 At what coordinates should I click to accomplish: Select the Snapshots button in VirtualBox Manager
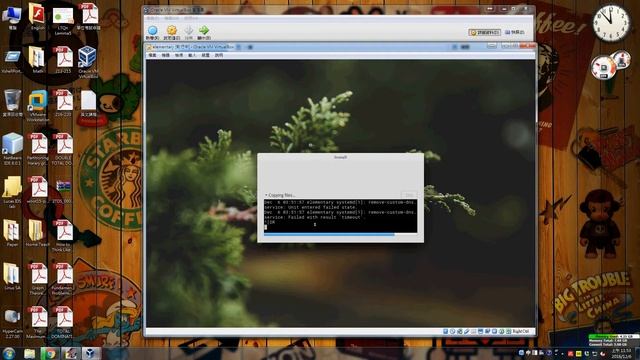[x=515, y=32]
